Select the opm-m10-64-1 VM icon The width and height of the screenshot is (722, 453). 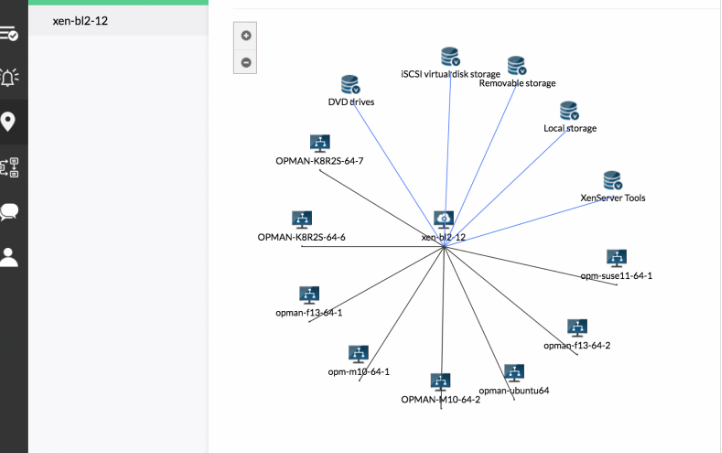tap(358, 354)
